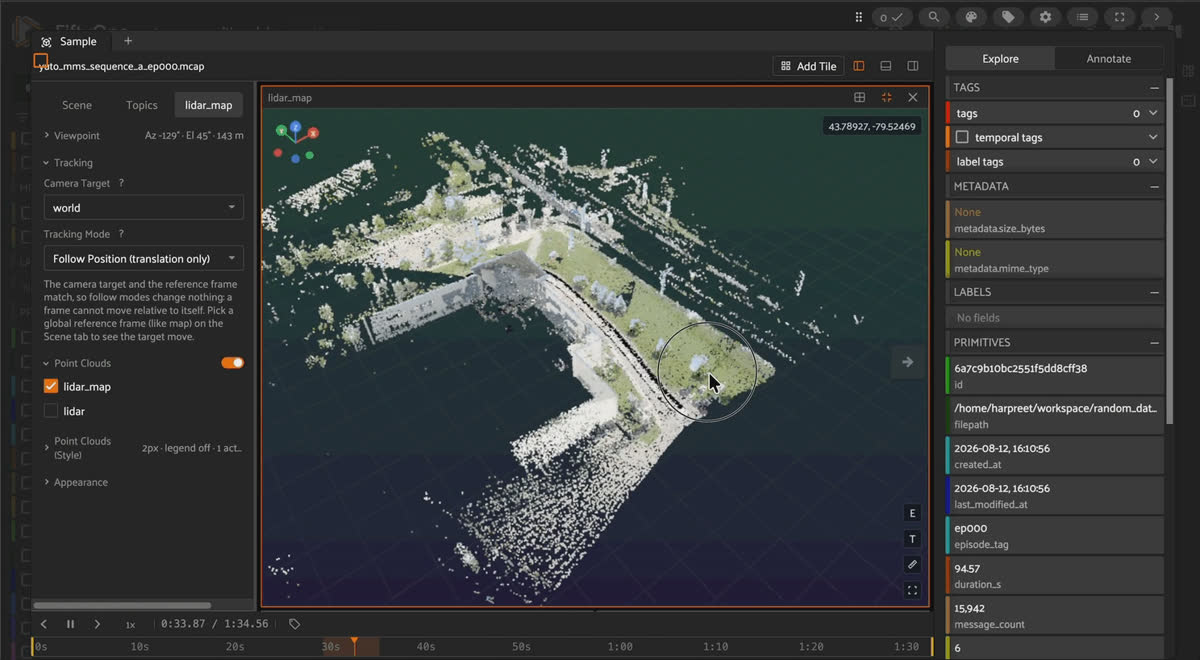Toggle the Point Clouds switch off
This screenshot has height=660, width=1200.
232,363
